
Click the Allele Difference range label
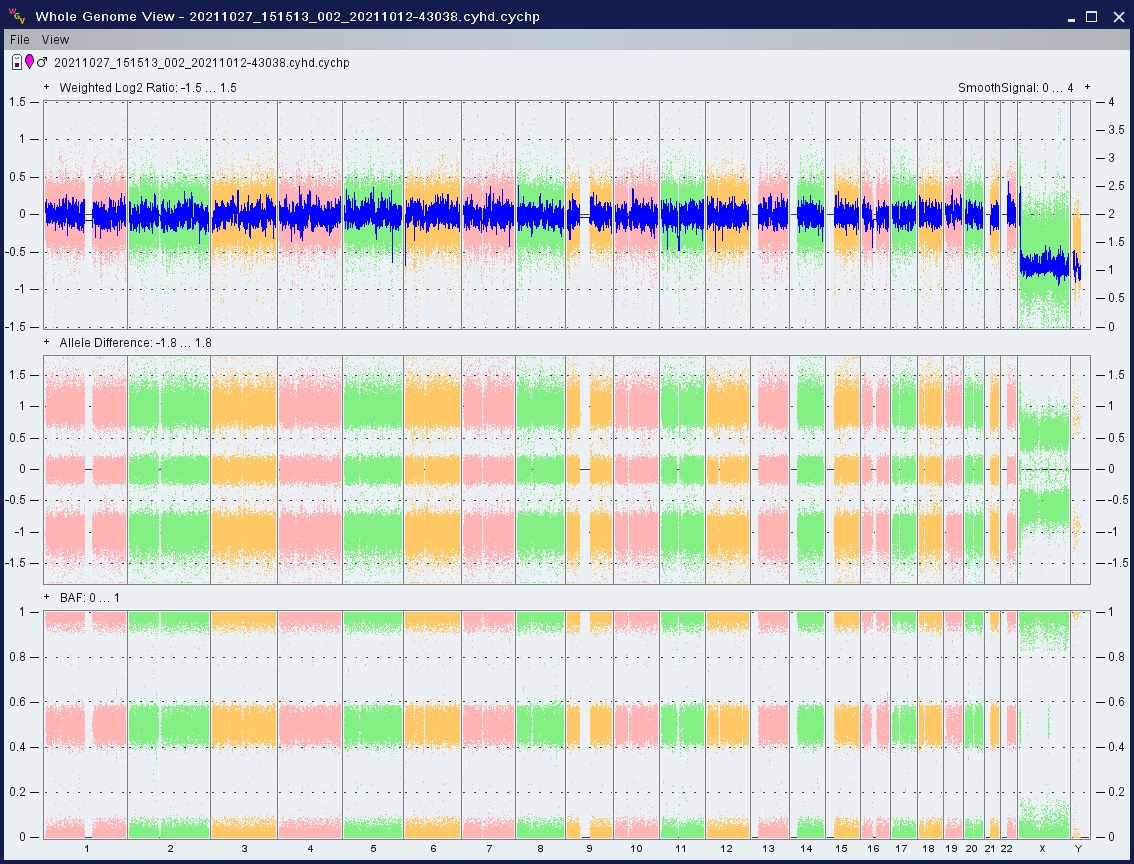point(135,343)
